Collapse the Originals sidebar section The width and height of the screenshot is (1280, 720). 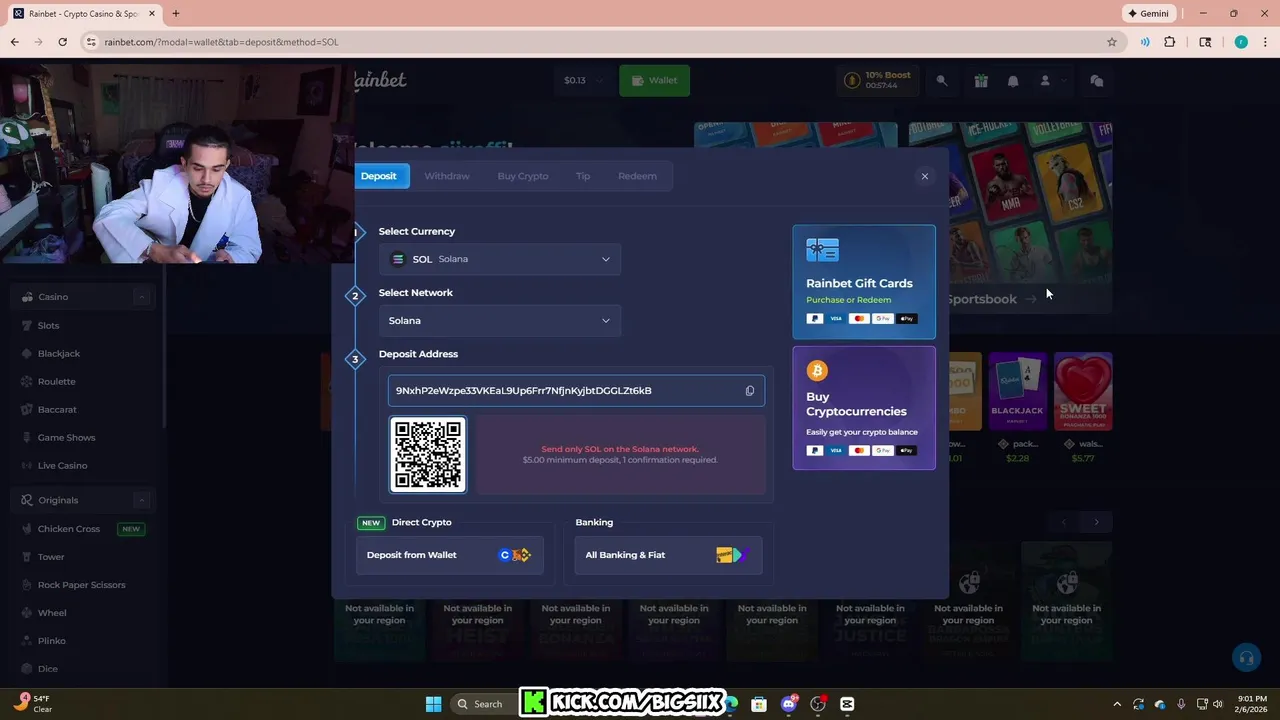pyautogui.click(x=141, y=500)
